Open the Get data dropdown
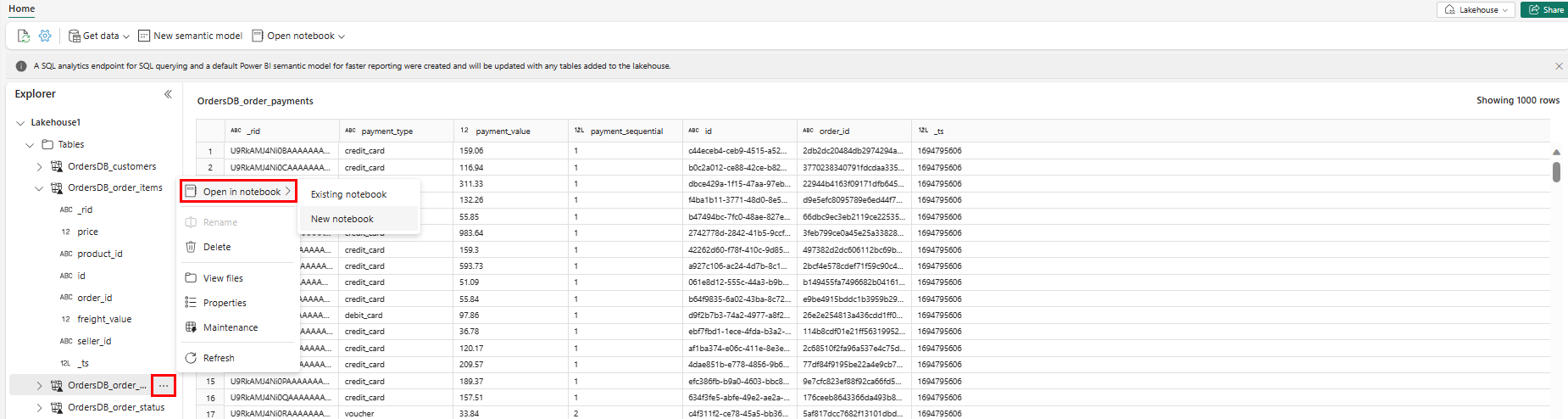Screen dimensions: 1568x419 click(x=99, y=36)
